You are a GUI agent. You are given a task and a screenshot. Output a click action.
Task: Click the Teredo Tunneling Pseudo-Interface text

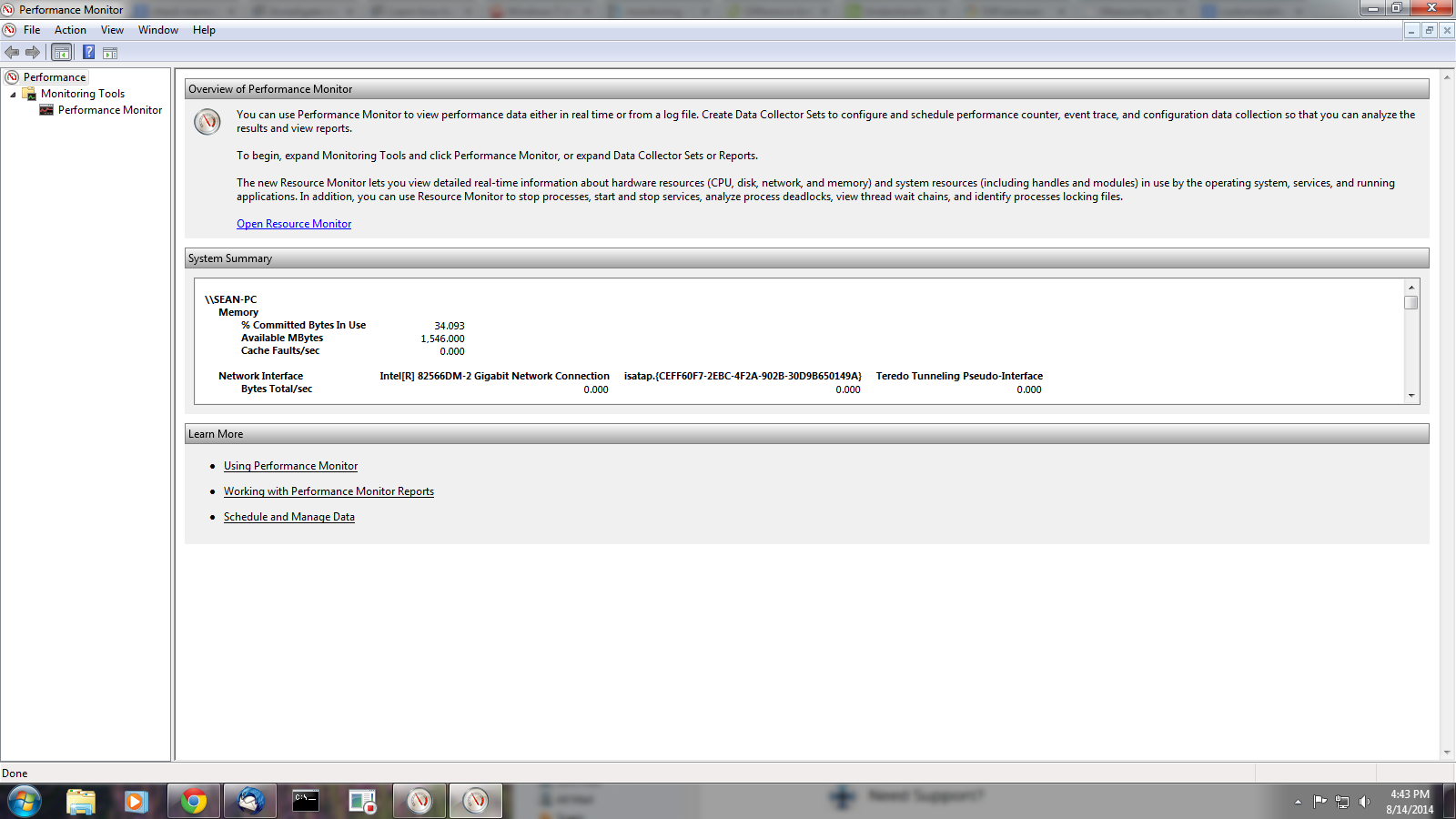click(x=959, y=376)
